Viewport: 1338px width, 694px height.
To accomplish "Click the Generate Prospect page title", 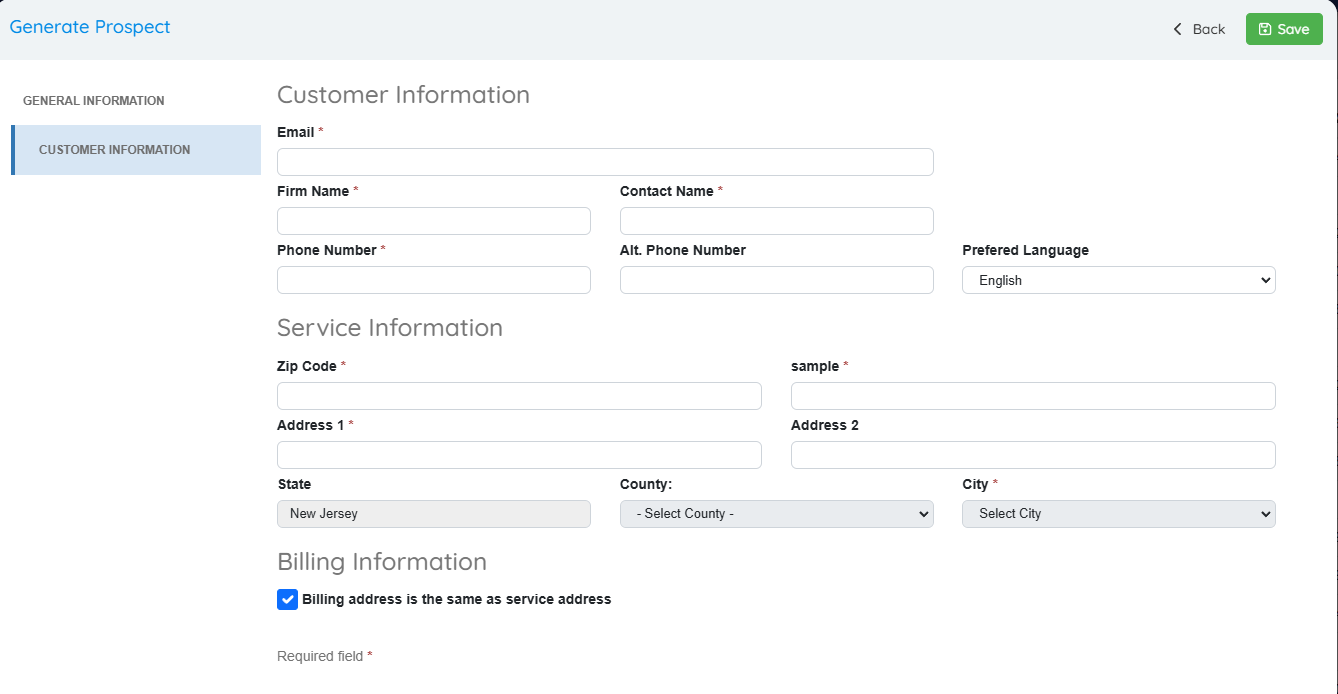I will pyautogui.click(x=90, y=27).
